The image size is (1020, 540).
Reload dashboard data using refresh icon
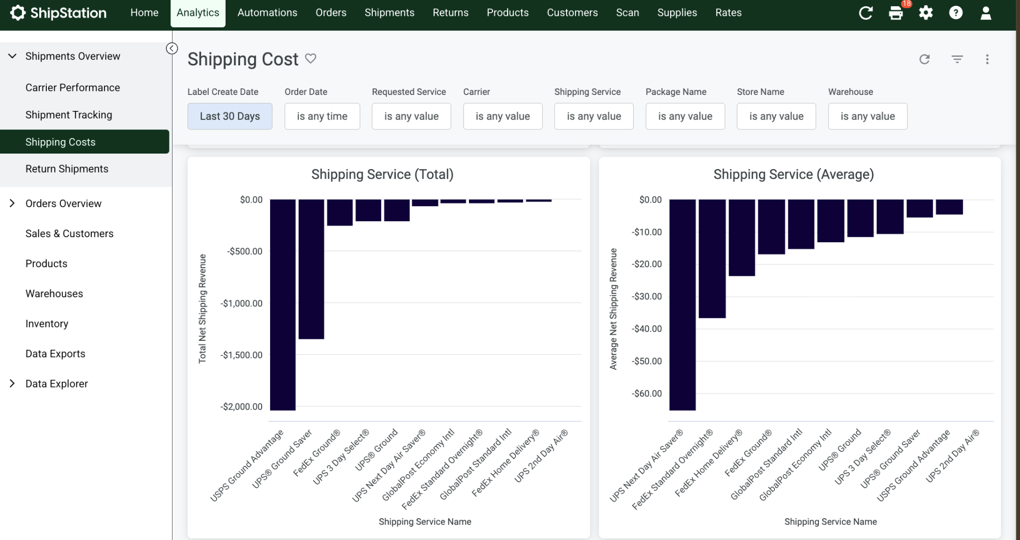pos(924,59)
